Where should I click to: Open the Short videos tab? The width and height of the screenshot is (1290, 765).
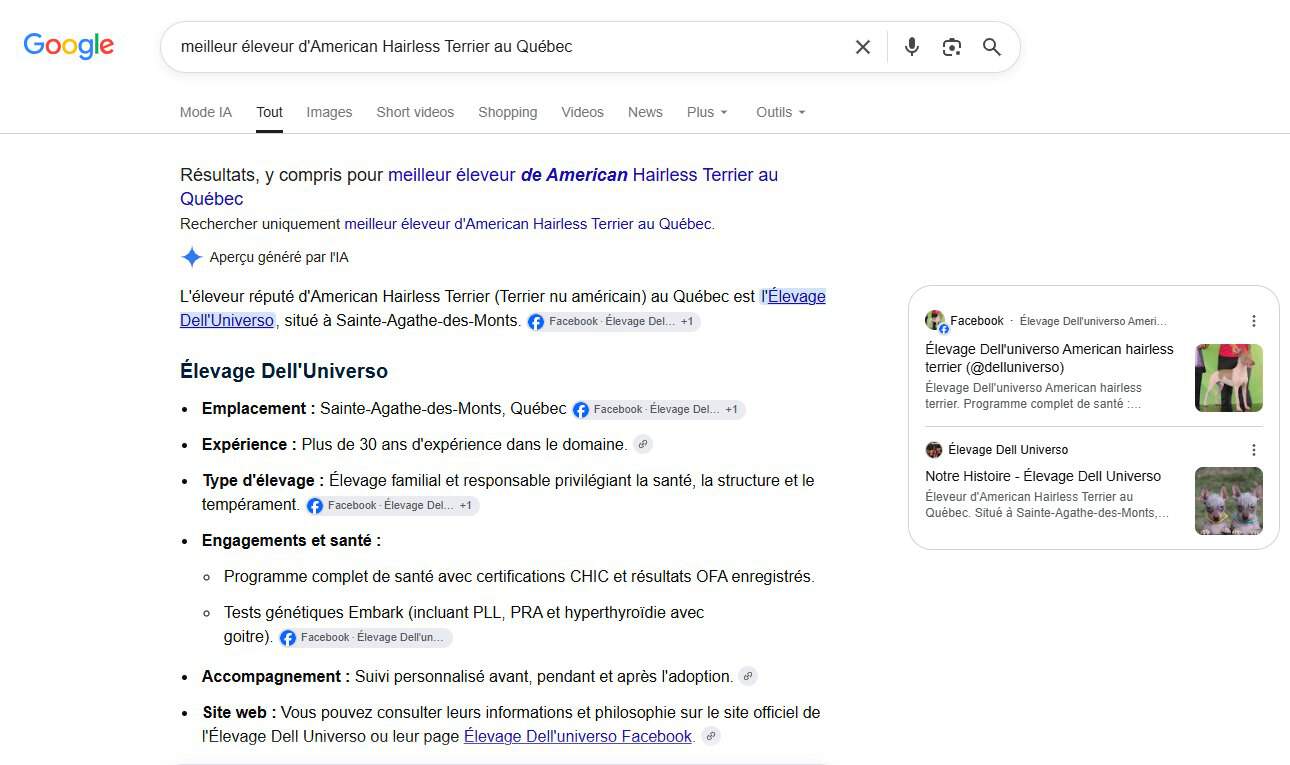415,112
